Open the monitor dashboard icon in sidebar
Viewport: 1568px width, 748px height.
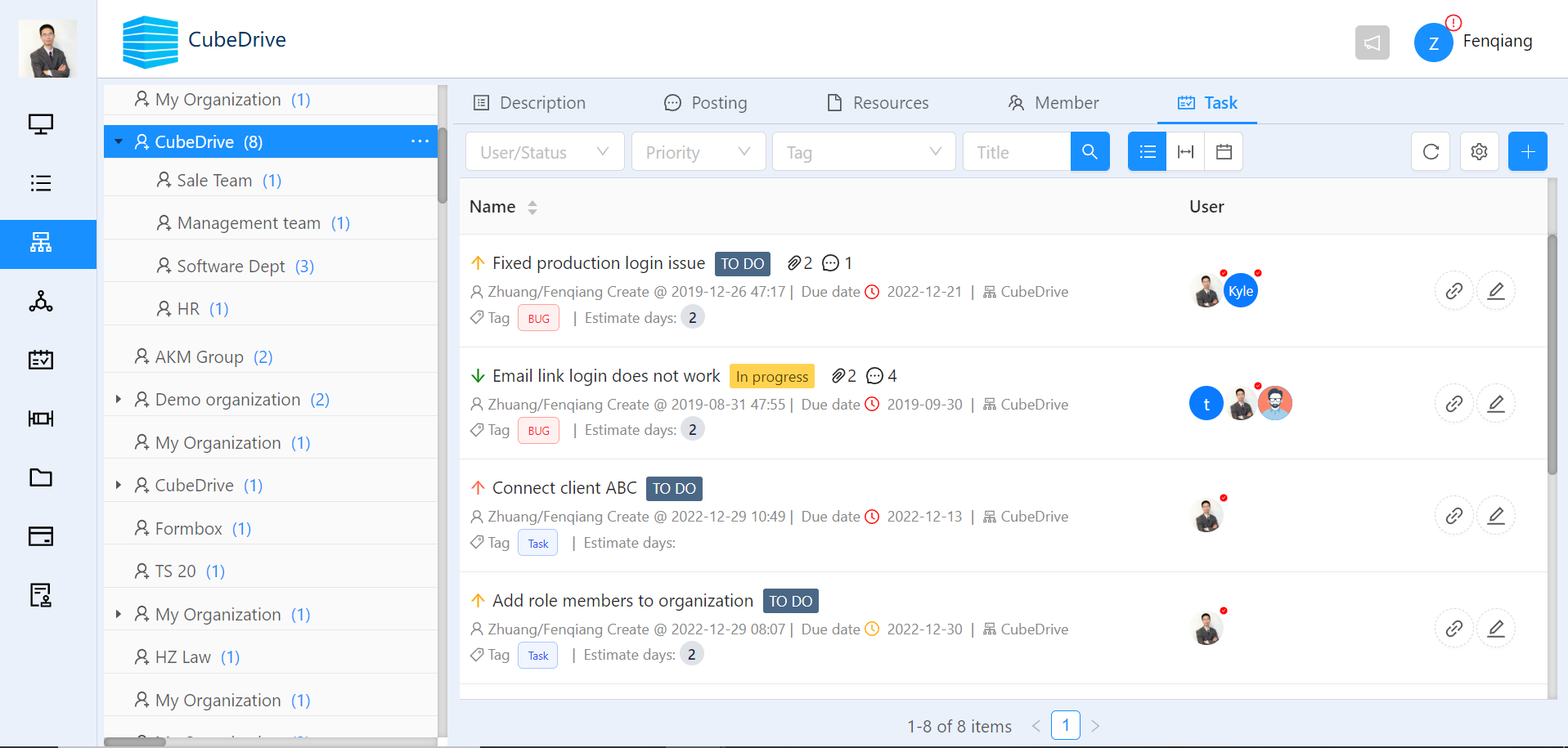[x=41, y=124]
